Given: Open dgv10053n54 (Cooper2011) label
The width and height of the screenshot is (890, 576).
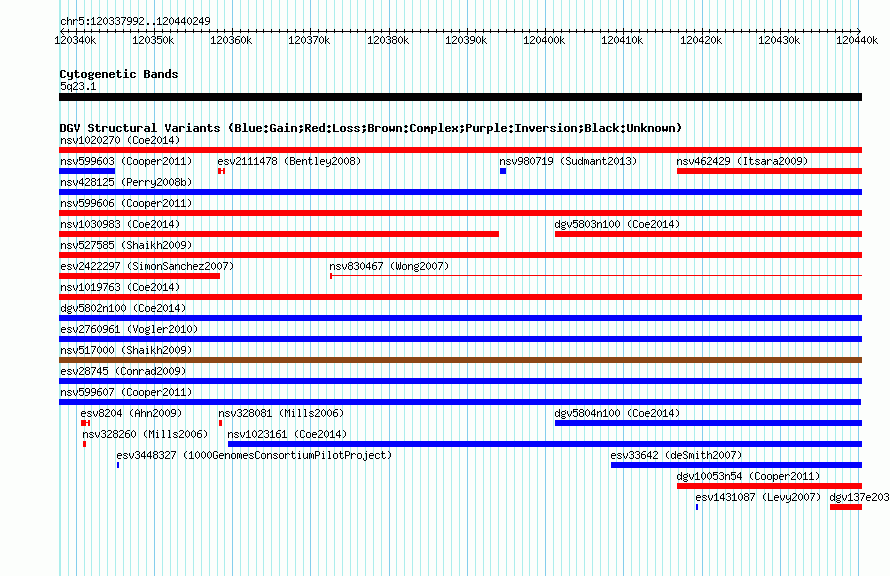Looking at the screenshot, I should 748,476.
